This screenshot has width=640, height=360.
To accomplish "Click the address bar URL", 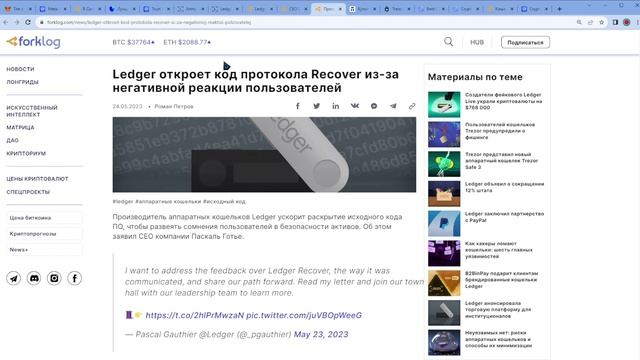I will [x=149, y=22].
